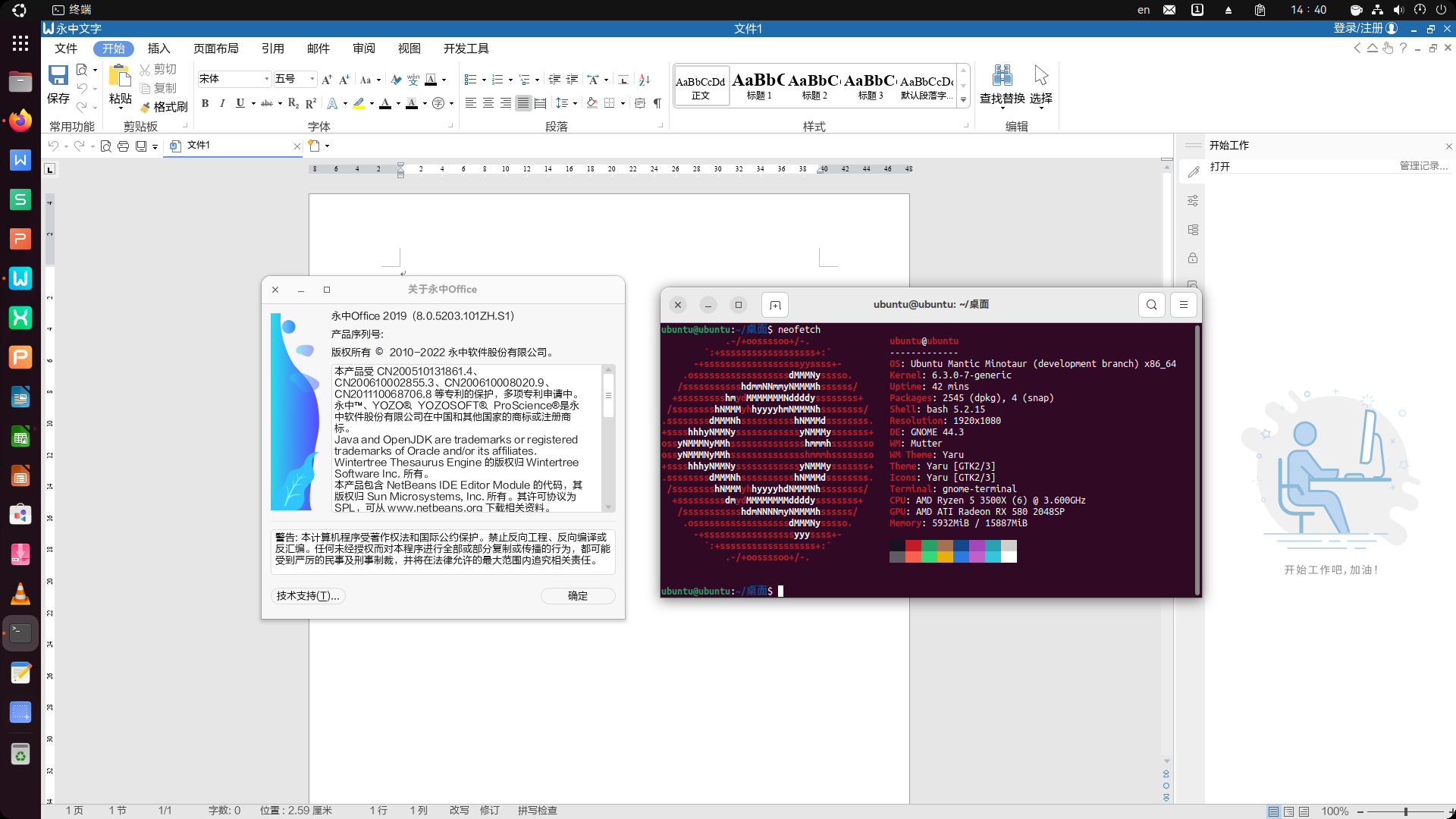Click the Select (选择) cursor icon
The height and width of the screenshot is (819, 1456).
[1041, 75]
